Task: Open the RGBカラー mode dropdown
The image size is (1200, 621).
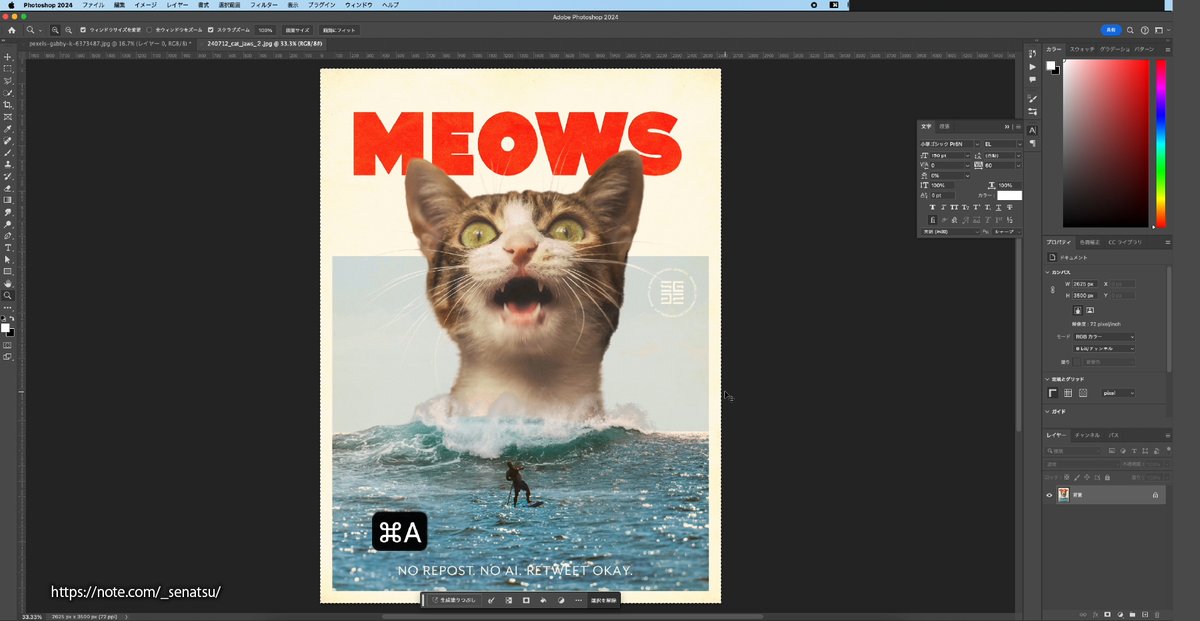Action: (1104, 336)
